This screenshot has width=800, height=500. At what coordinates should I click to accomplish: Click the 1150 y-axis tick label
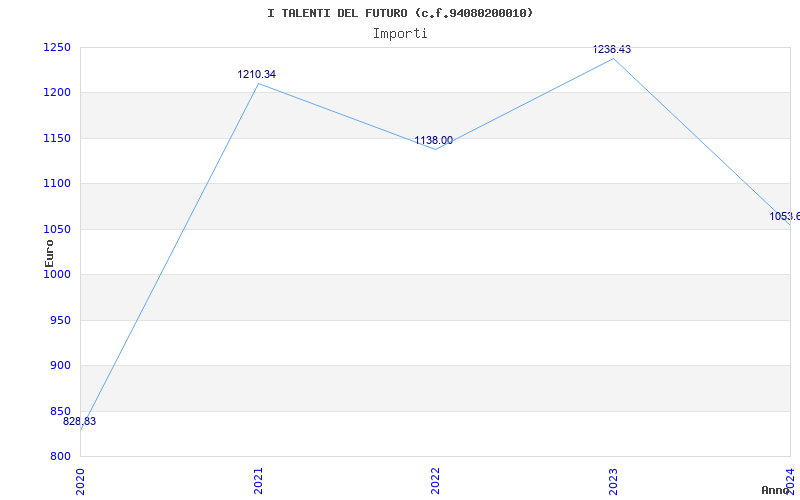pyautogui.click(x=57, y=139)
